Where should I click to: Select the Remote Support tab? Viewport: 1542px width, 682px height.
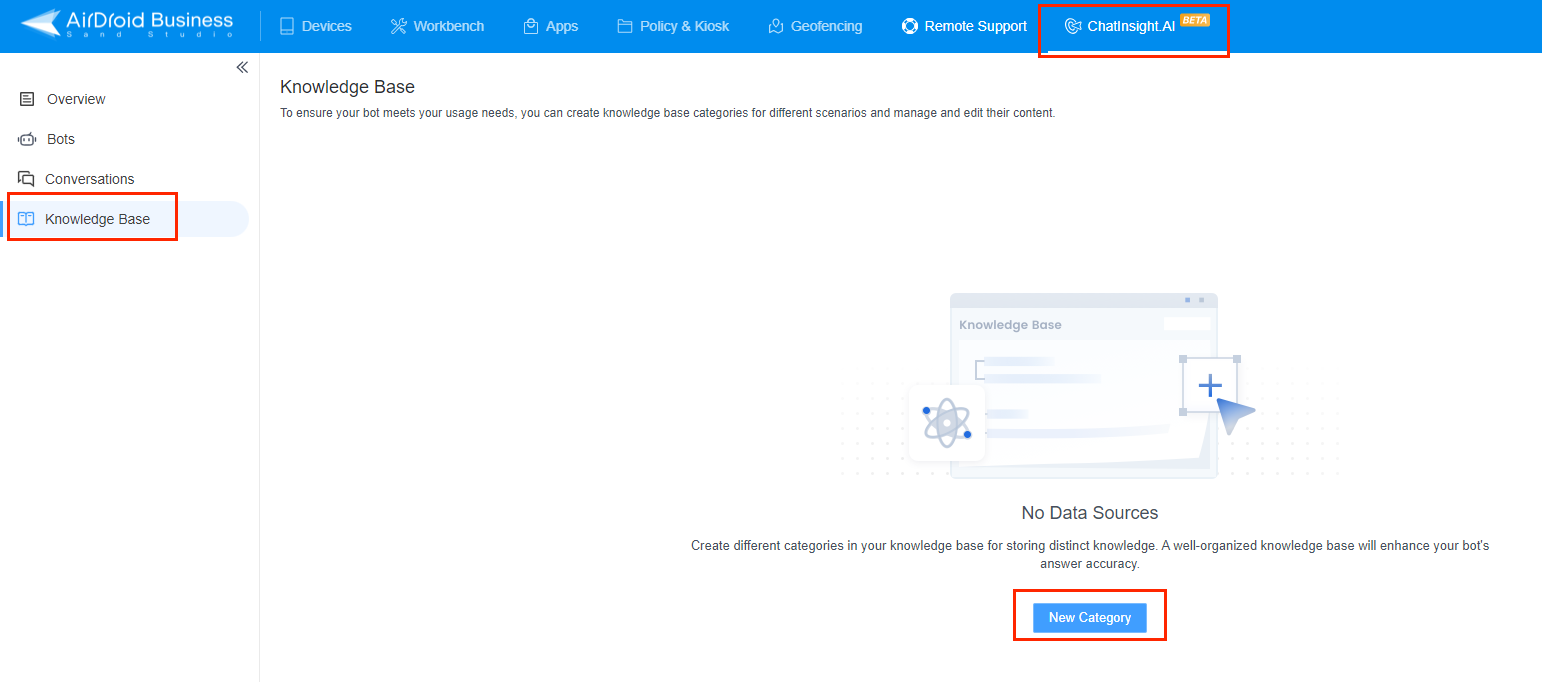tap(964, 26)
